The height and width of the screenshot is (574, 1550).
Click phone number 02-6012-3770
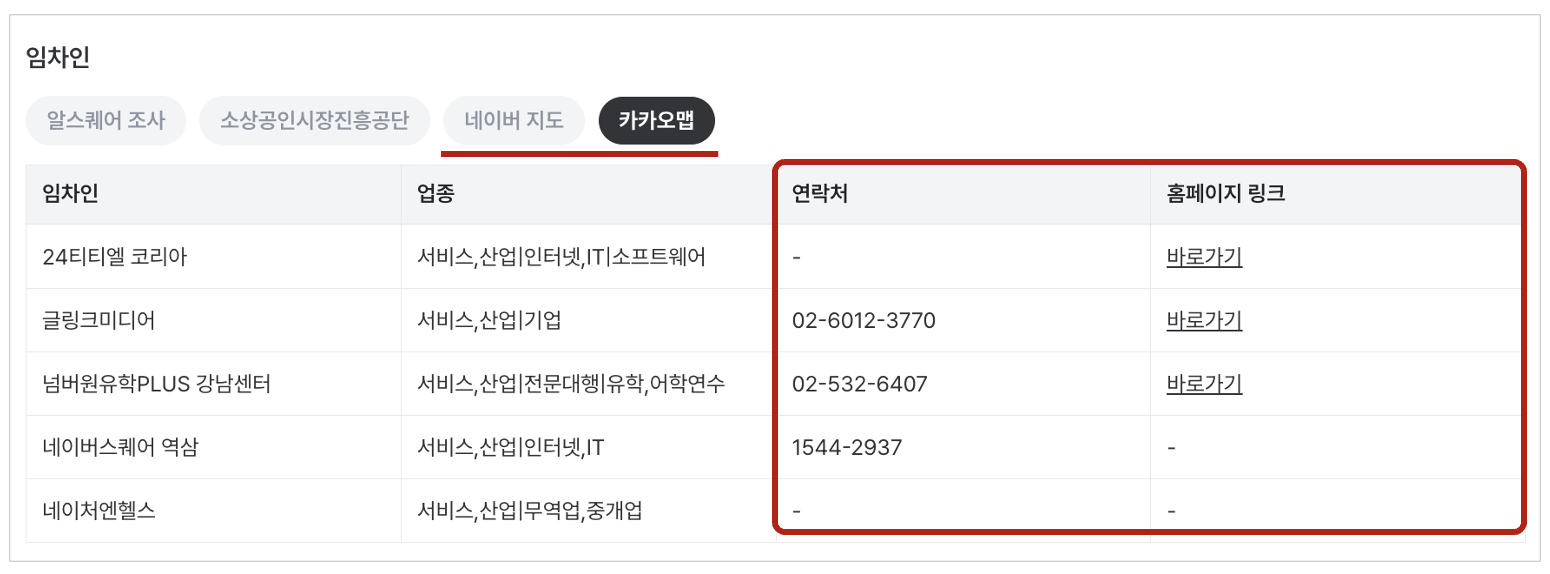coord(864,321)
